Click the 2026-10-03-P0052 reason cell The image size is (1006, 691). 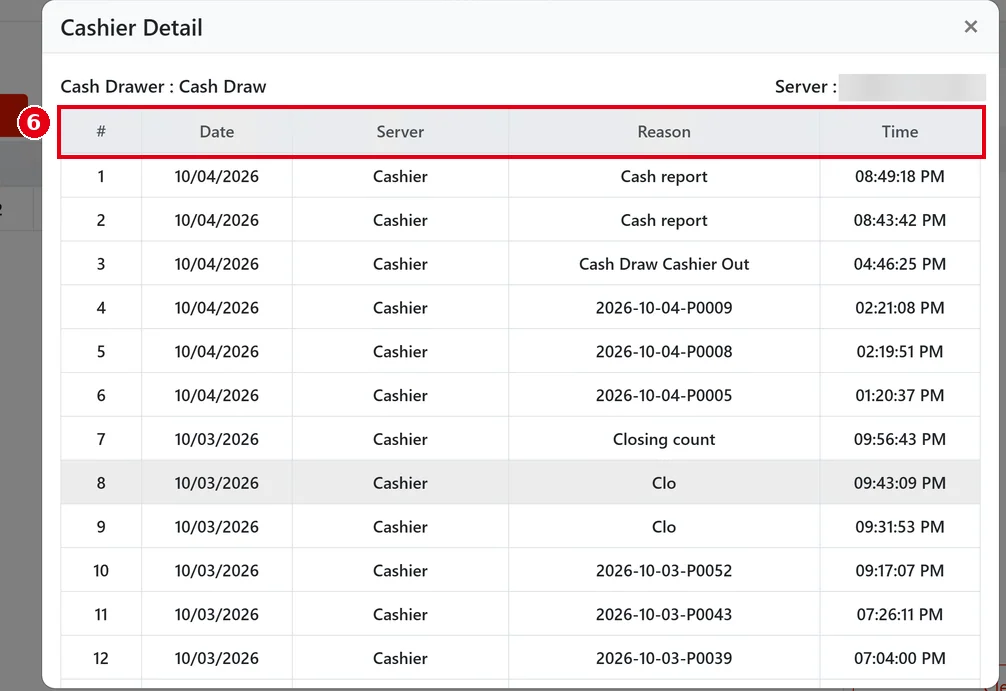click(x=664, y=570)
